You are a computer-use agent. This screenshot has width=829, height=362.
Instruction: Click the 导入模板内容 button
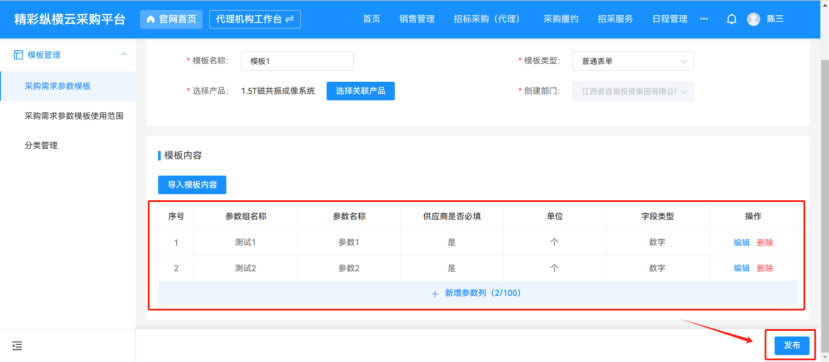192,185
